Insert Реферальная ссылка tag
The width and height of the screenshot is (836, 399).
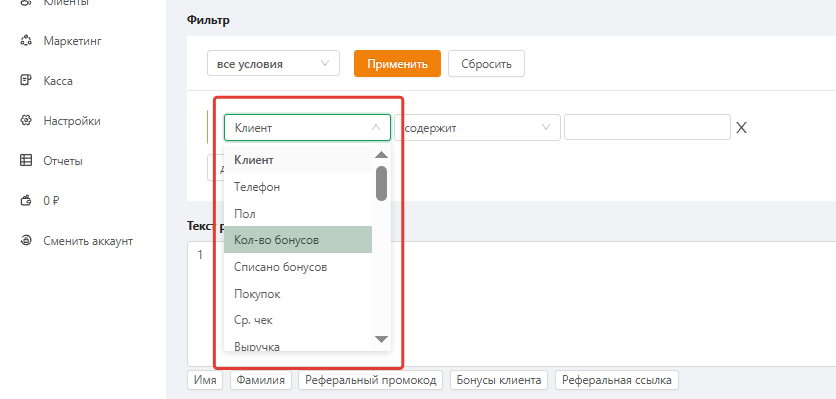pos(617,380)
